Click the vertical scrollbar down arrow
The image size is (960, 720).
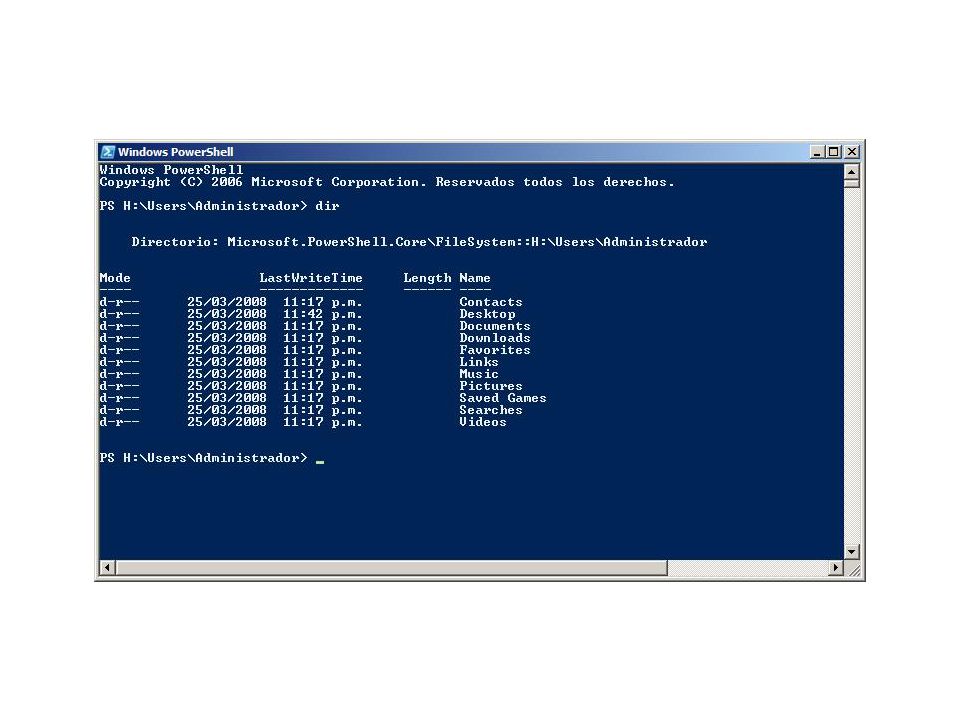[x=851, y=552]
